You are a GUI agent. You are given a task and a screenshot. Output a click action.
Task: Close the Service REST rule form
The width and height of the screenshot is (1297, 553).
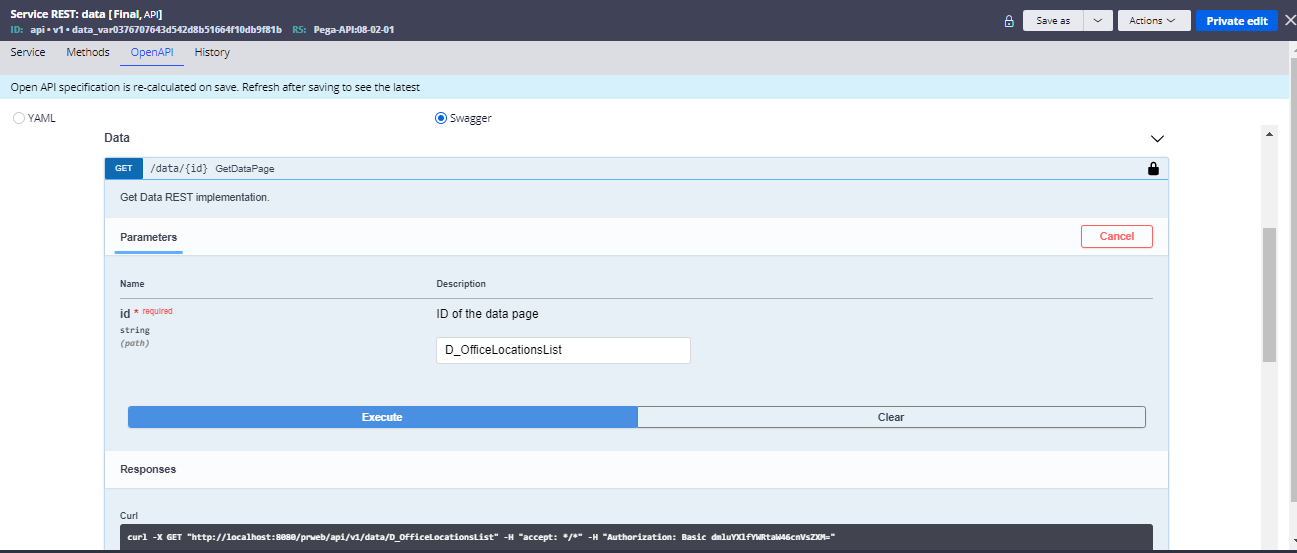point(1287,20)
